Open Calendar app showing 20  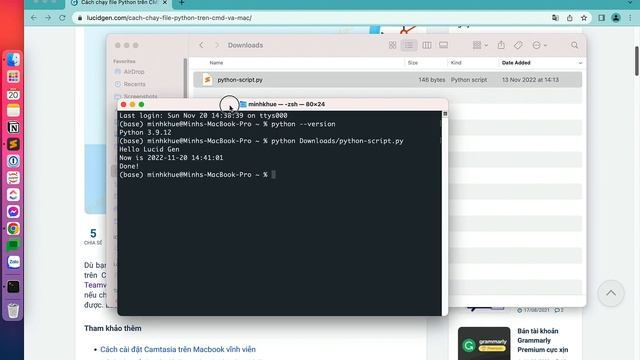pos(13,94)
